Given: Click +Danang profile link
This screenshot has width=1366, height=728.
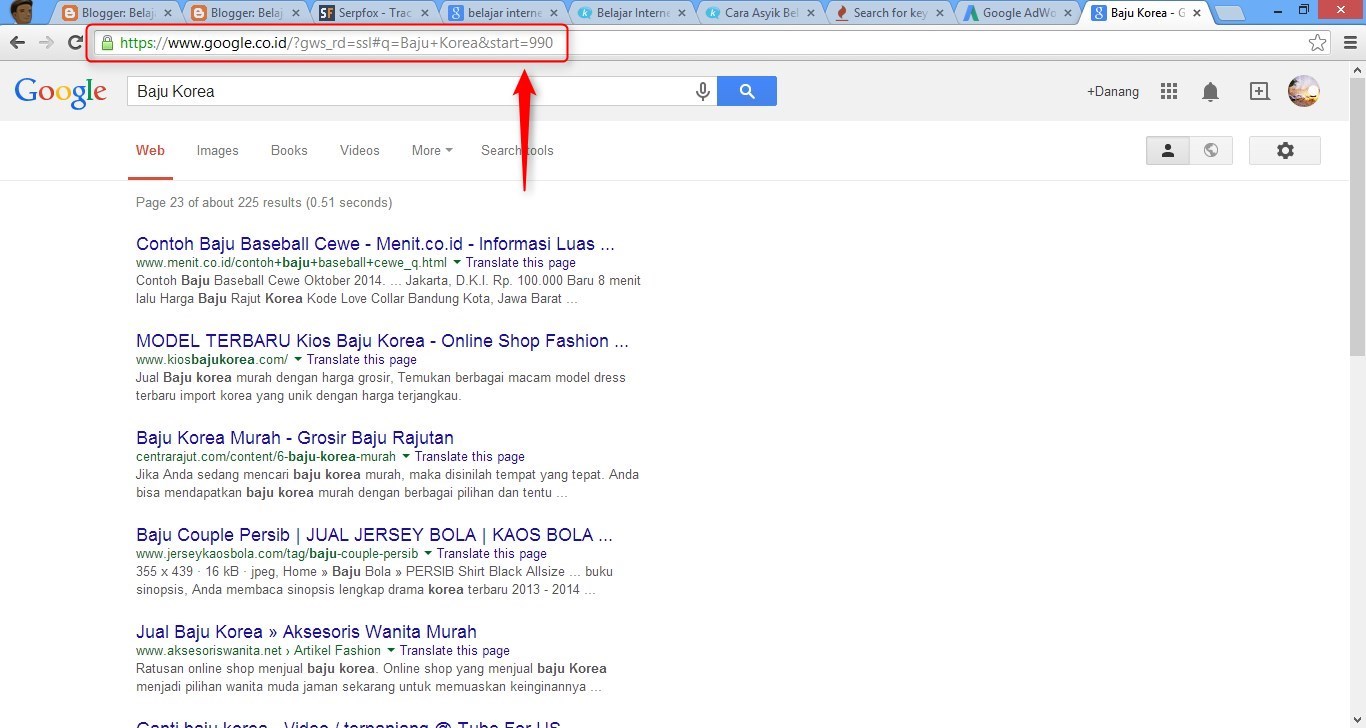Looking at the screenshot, I should click(x=1113, y=91).
